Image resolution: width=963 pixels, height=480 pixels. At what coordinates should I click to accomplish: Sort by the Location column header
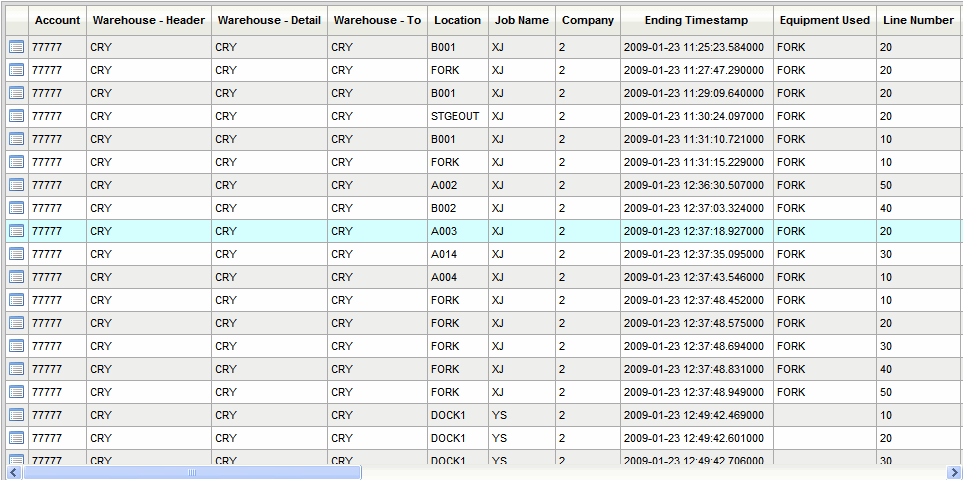click(x=458, y=20)
